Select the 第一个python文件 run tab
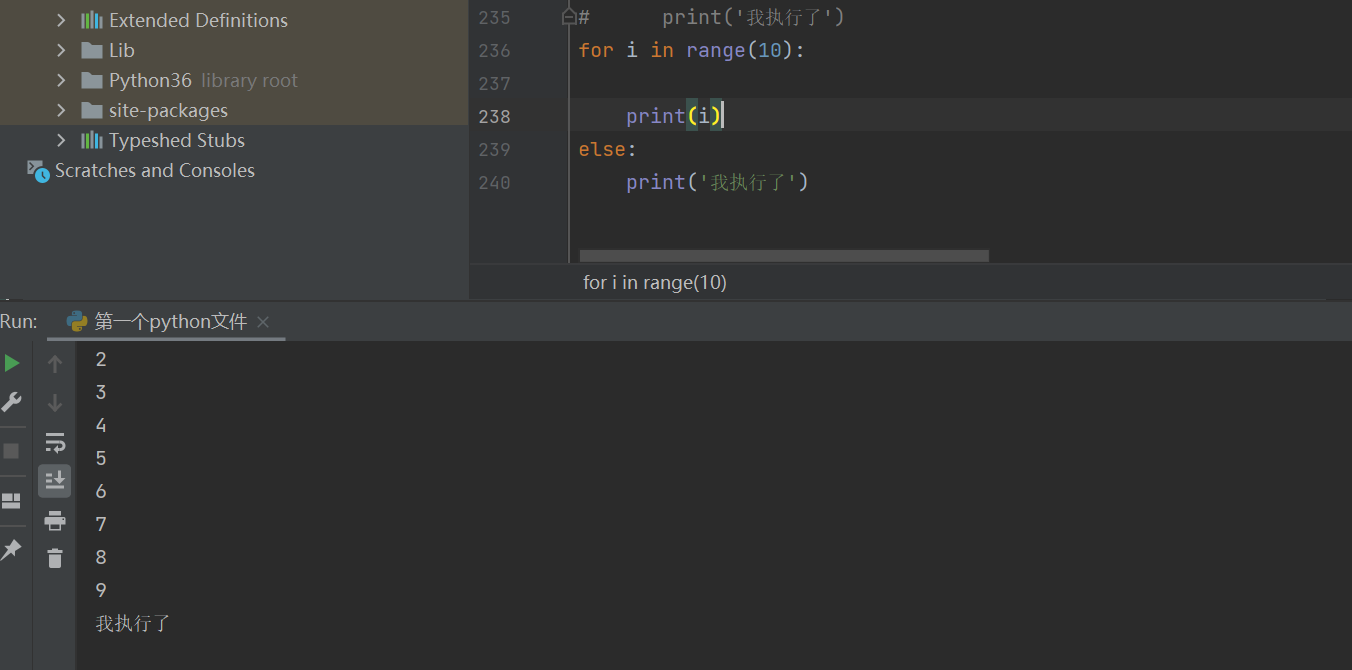The width and height of the screenshot is (1352, 670). [x=166, y=322]
